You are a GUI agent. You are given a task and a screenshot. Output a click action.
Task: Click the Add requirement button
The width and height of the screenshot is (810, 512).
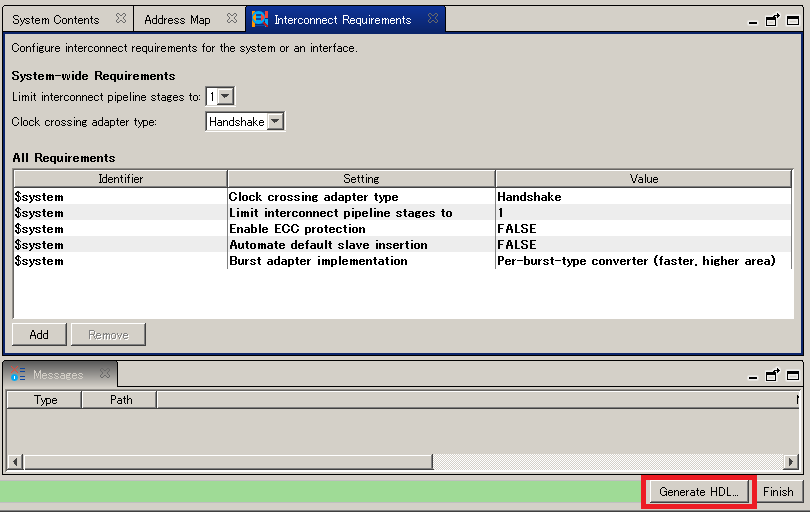[x=39, y=334]
